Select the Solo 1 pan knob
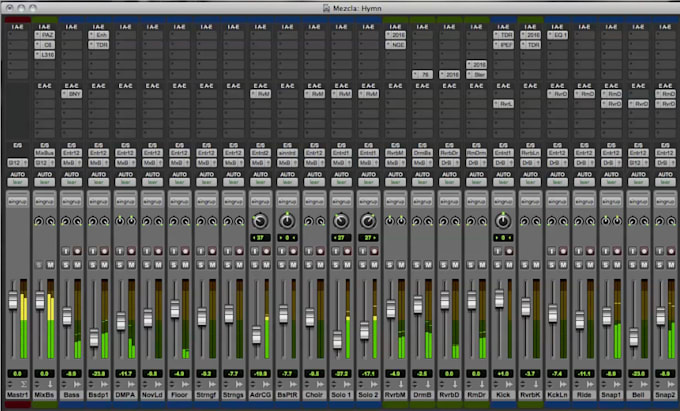 click(341, 221)
